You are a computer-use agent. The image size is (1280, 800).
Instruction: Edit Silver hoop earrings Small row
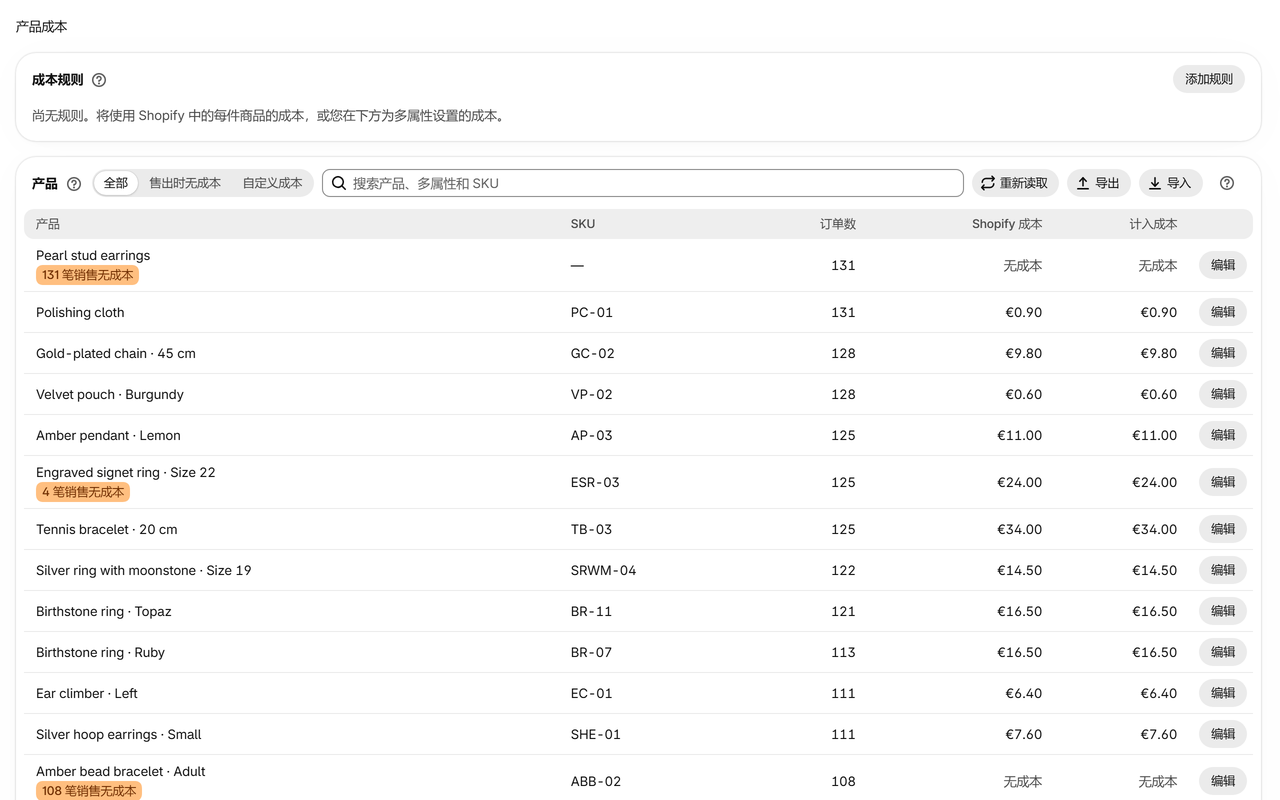tap(1223, 734)
